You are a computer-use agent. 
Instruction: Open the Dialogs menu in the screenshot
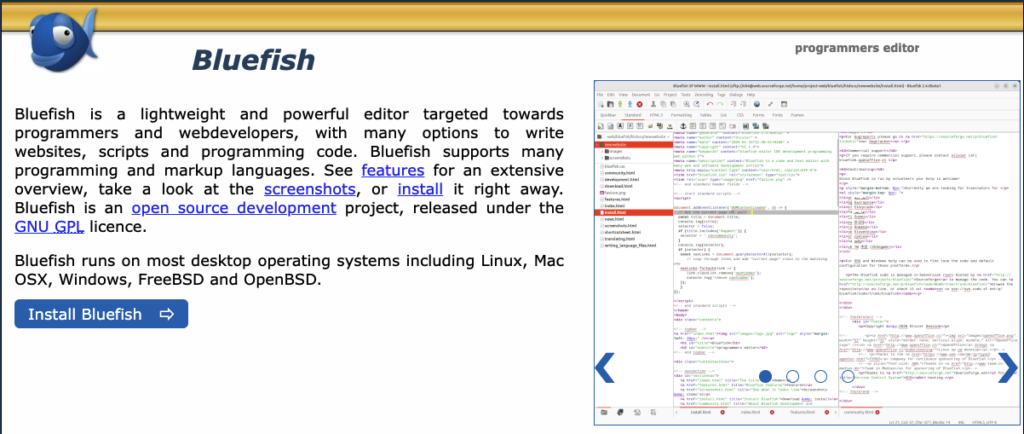(x=736, y=95)
